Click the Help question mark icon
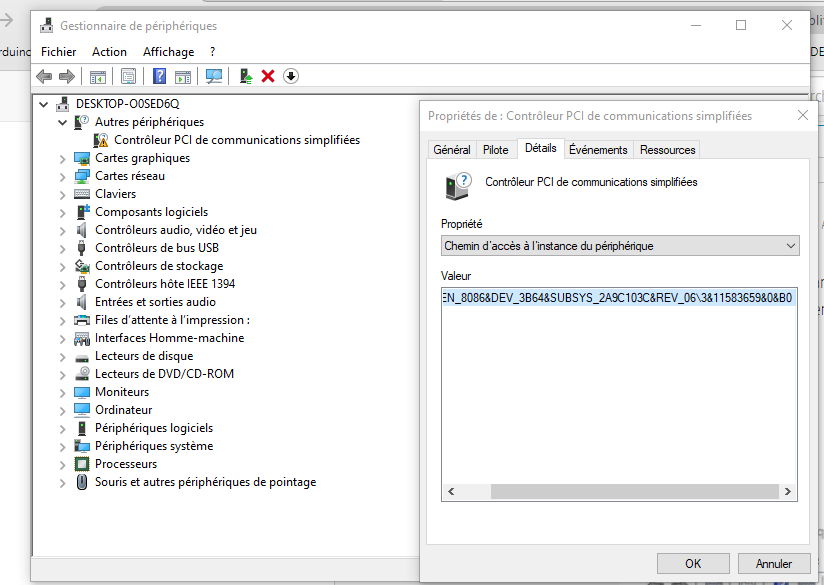 pyautogui.click(x=159, y=76)
